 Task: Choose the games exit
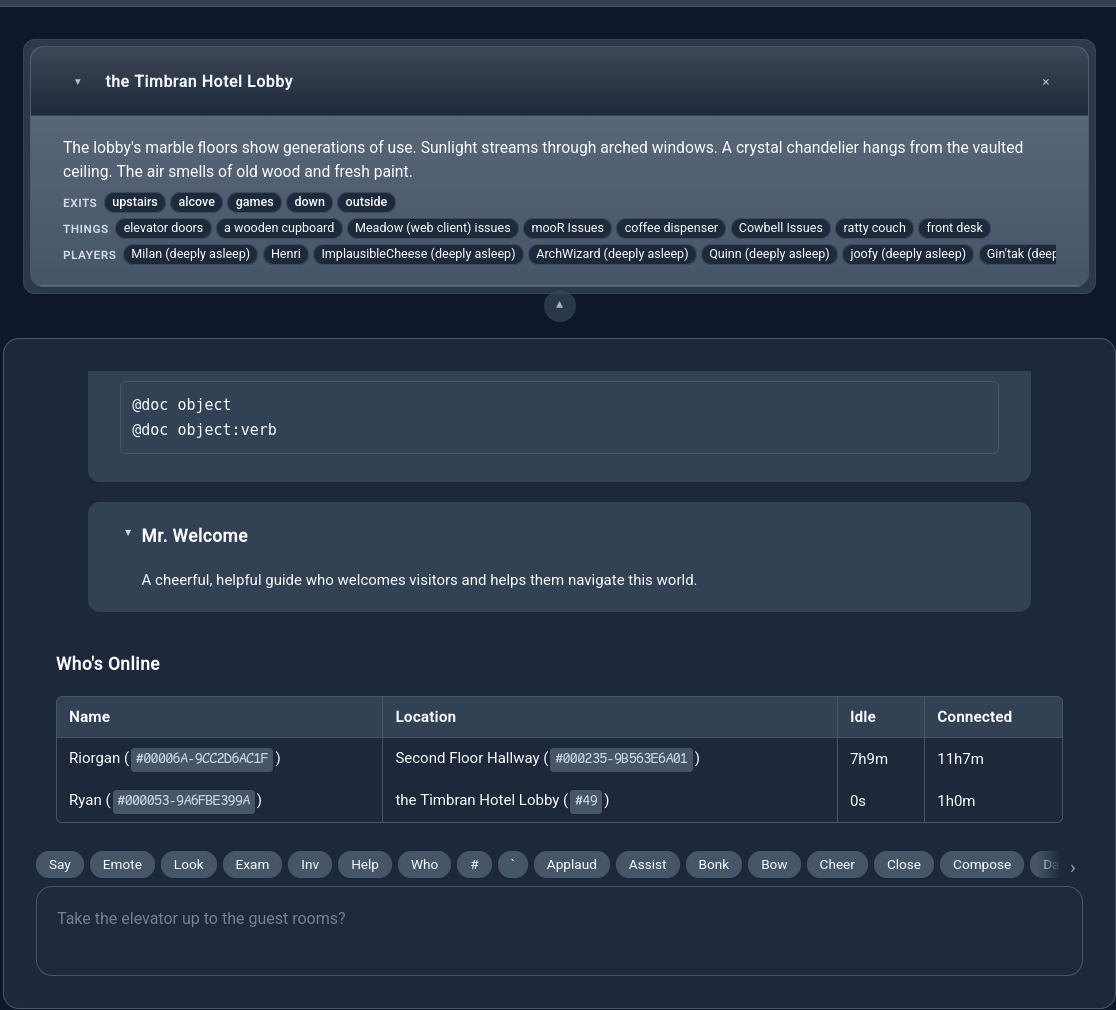click(254, 202)
